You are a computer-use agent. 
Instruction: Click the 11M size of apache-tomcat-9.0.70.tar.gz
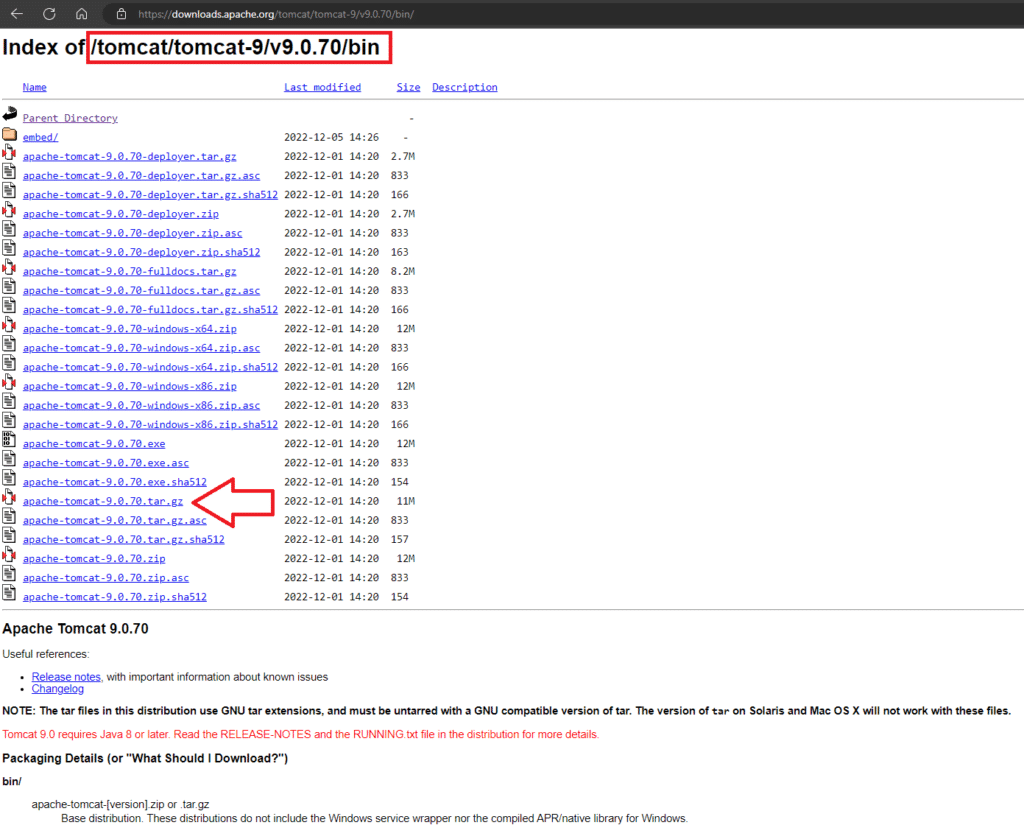[406, 502]
